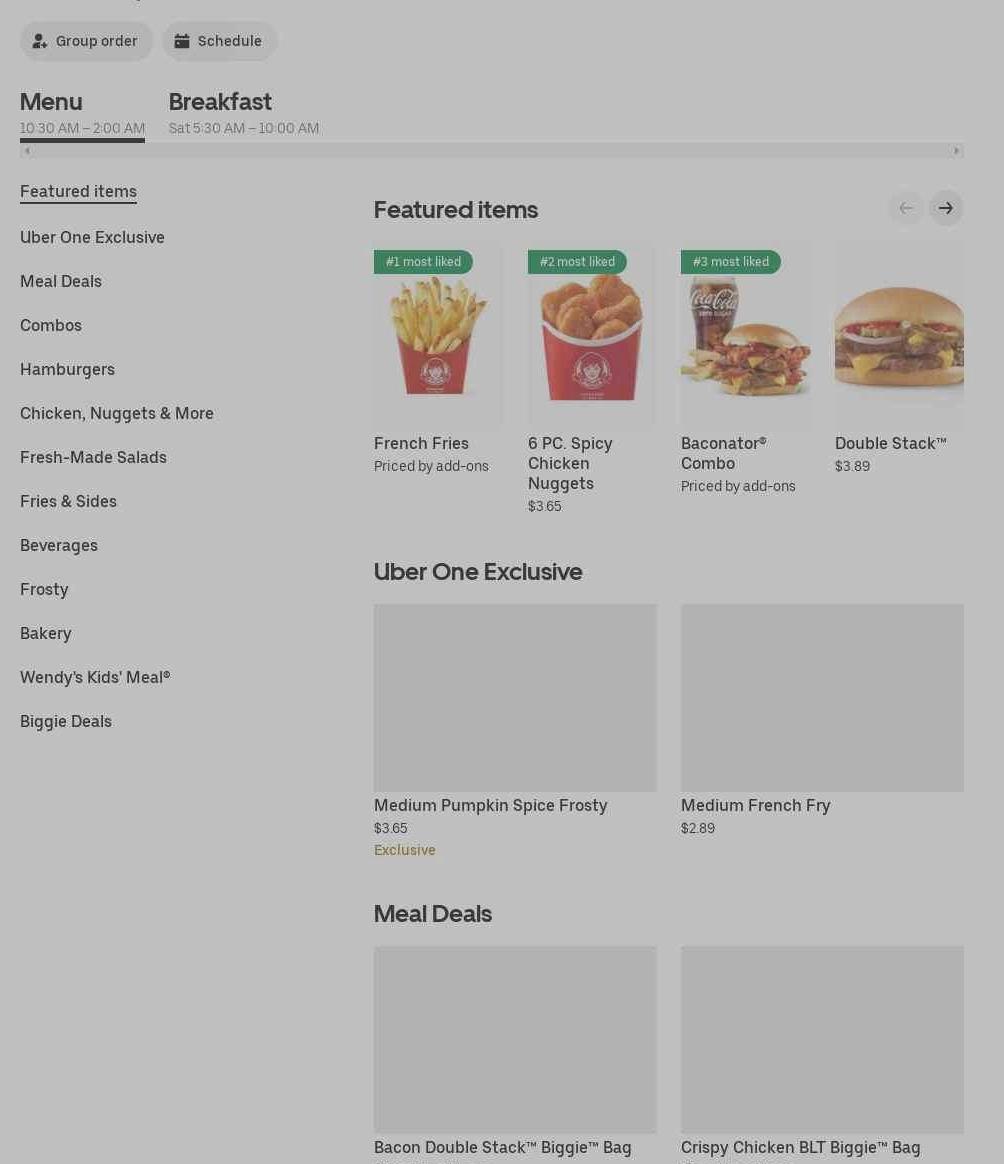Jump to the Frosty category
Screen dimensions: 1004x1164
(x=44, y=589)
